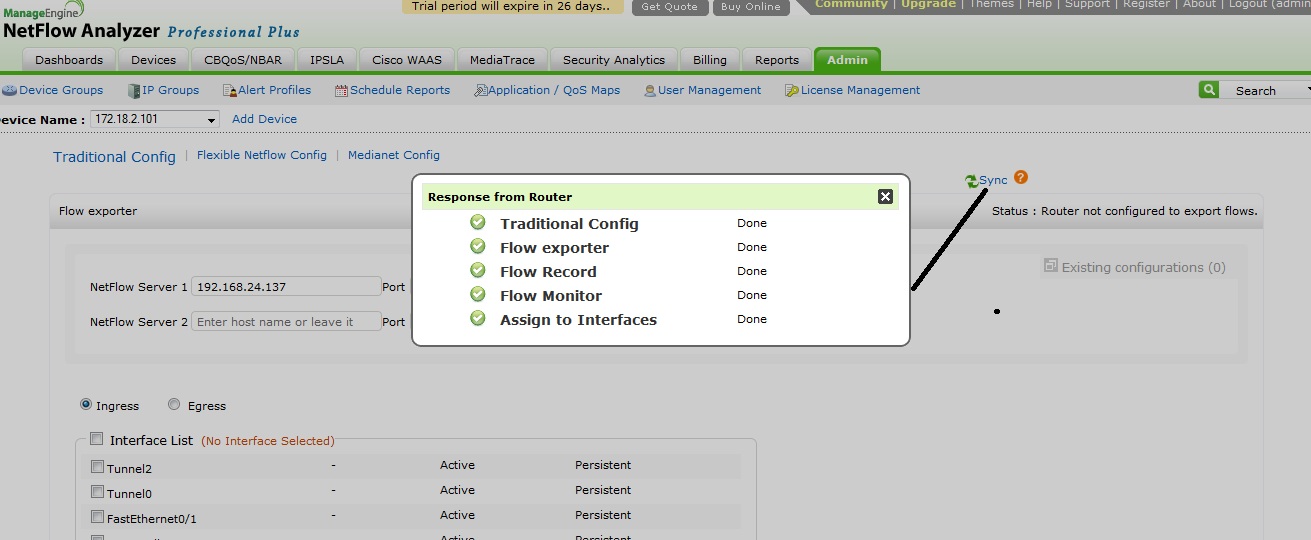The width and height of the screenshot is (1311, 540).
Task: Open the Billing tab
Action: (710, 60)
